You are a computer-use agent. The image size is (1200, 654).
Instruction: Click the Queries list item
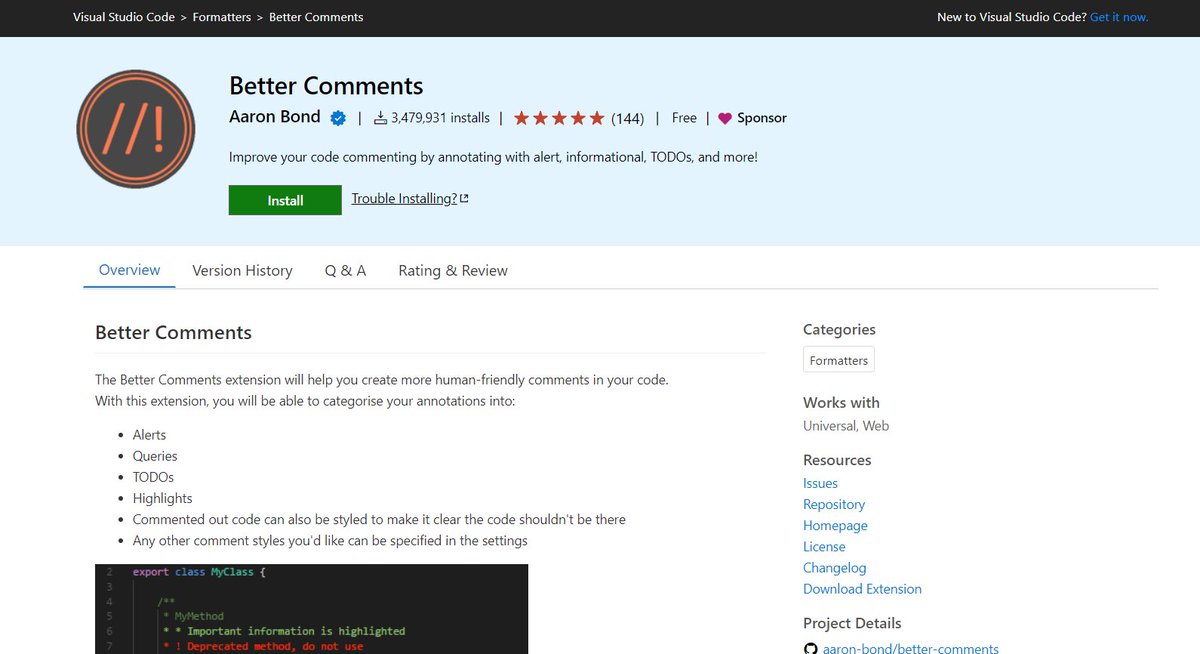pos(155,456)
